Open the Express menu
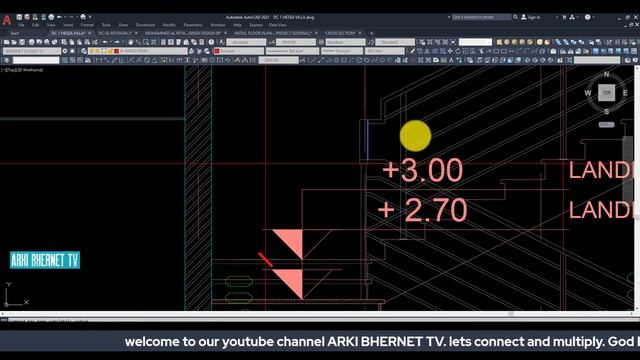This screenshot has width=640, height=360. [x=256, y=25]
